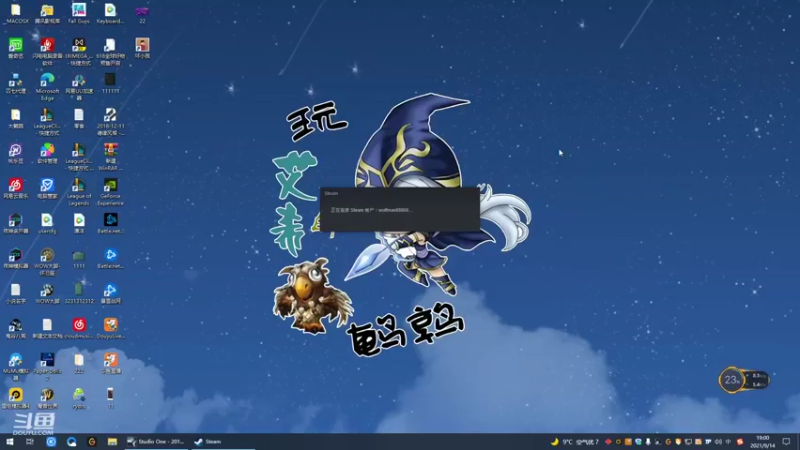Switch to Studio One taskbar window

(156, 441)
